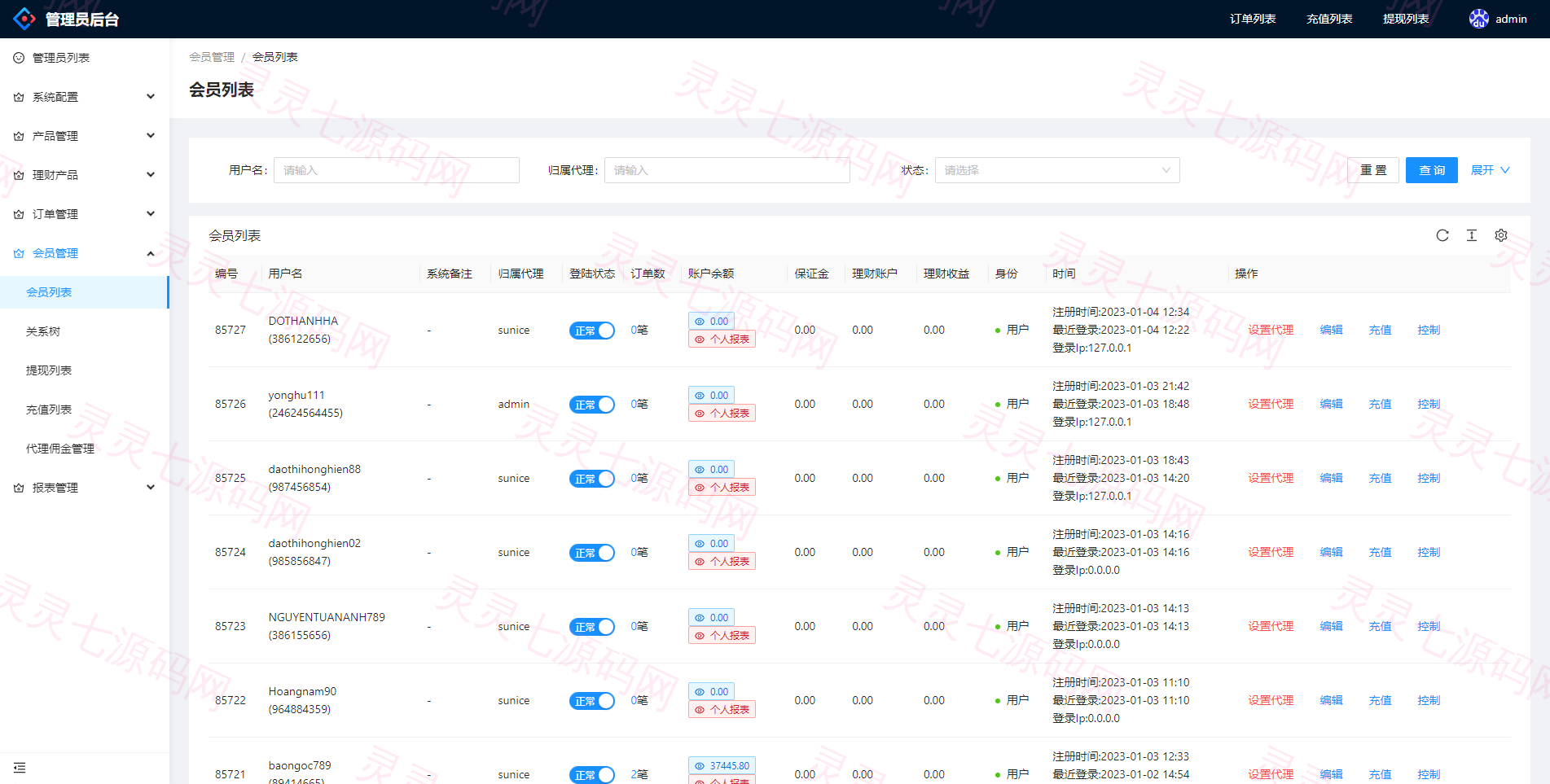Expand the 理财产品 menu chevron
This screenshot has width=1550, height=784.
pos(151,174)
